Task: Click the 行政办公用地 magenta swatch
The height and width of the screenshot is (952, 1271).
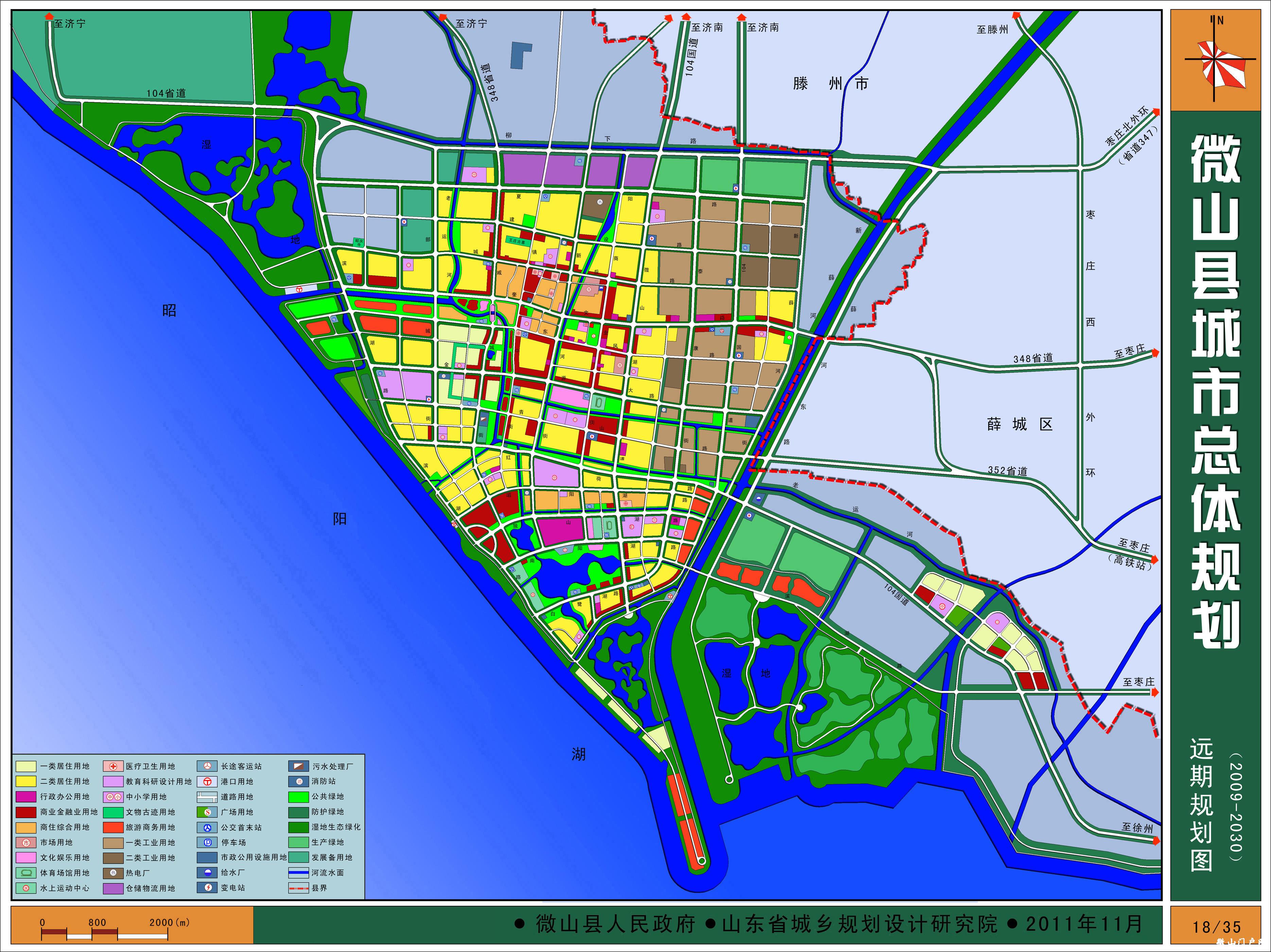Action: [26, 797]
